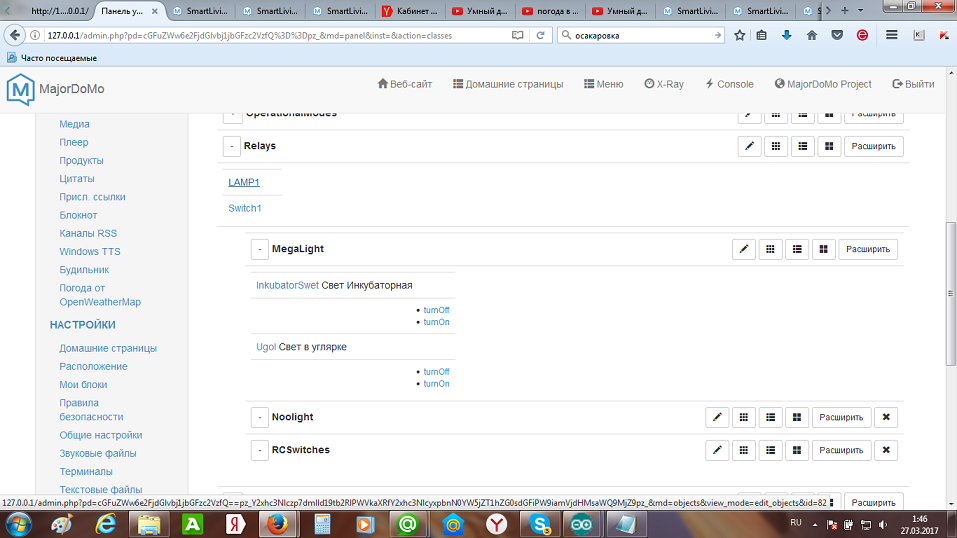Go back with browser back arrow
This screenshot has width=957, height=538.
click(15, 35)
